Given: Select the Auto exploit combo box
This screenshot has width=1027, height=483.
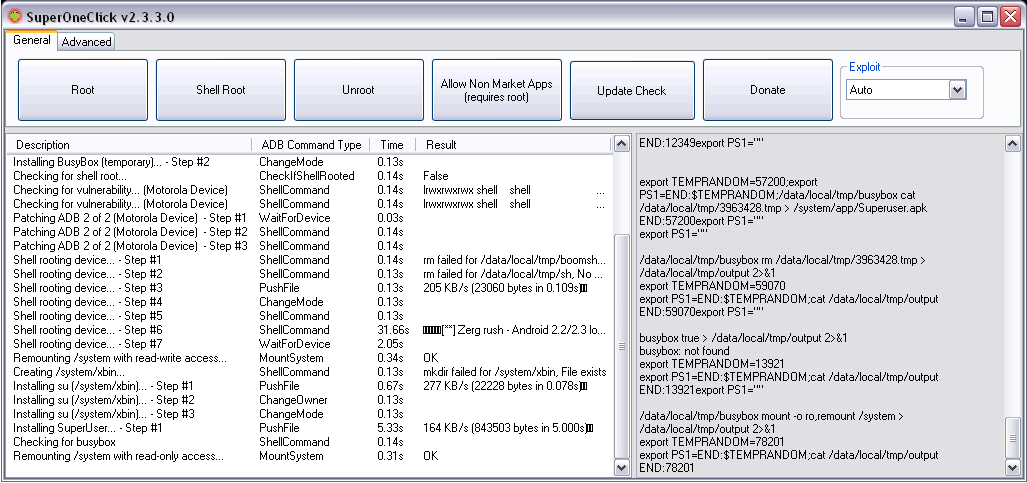Looking at the screenshot, I should [x=906, y=90].
